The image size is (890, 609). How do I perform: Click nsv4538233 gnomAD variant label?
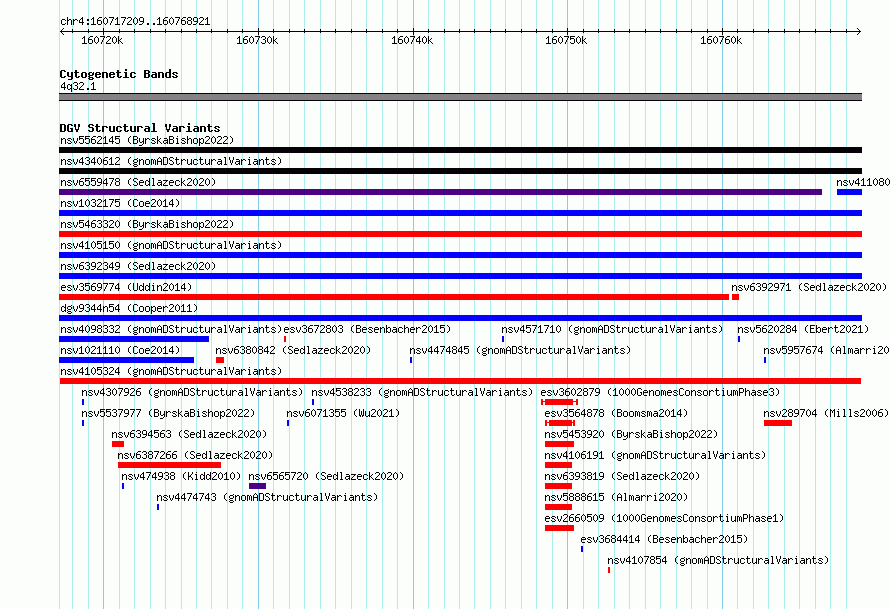422,392
